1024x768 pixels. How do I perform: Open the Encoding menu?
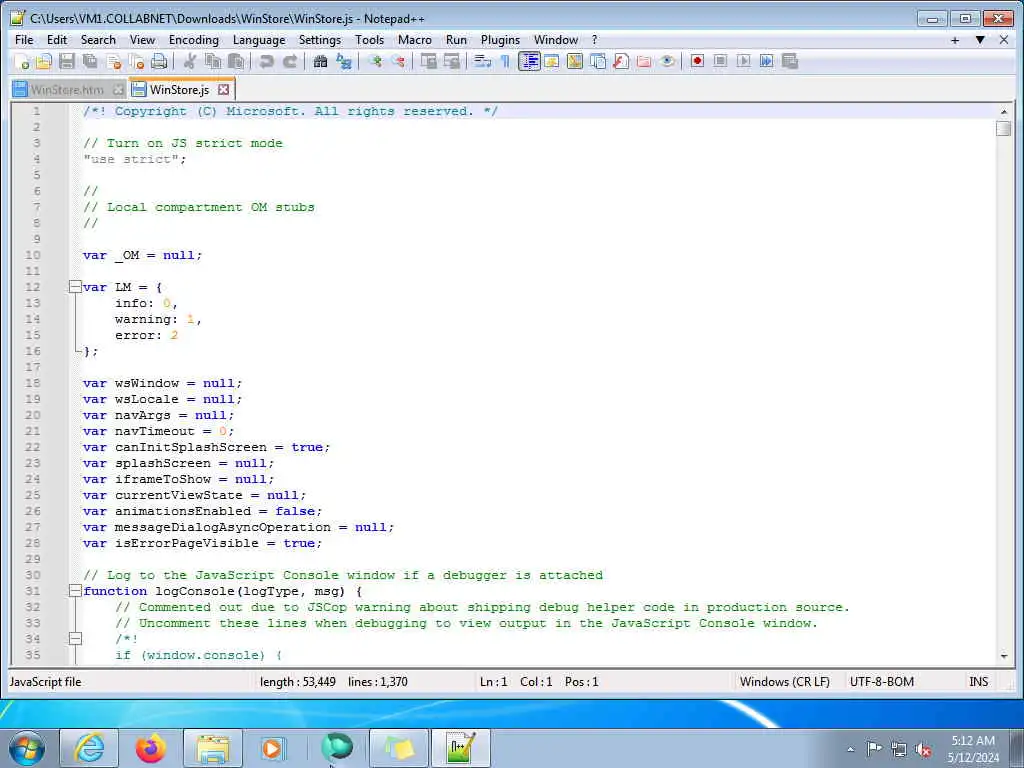pos(194,40)
